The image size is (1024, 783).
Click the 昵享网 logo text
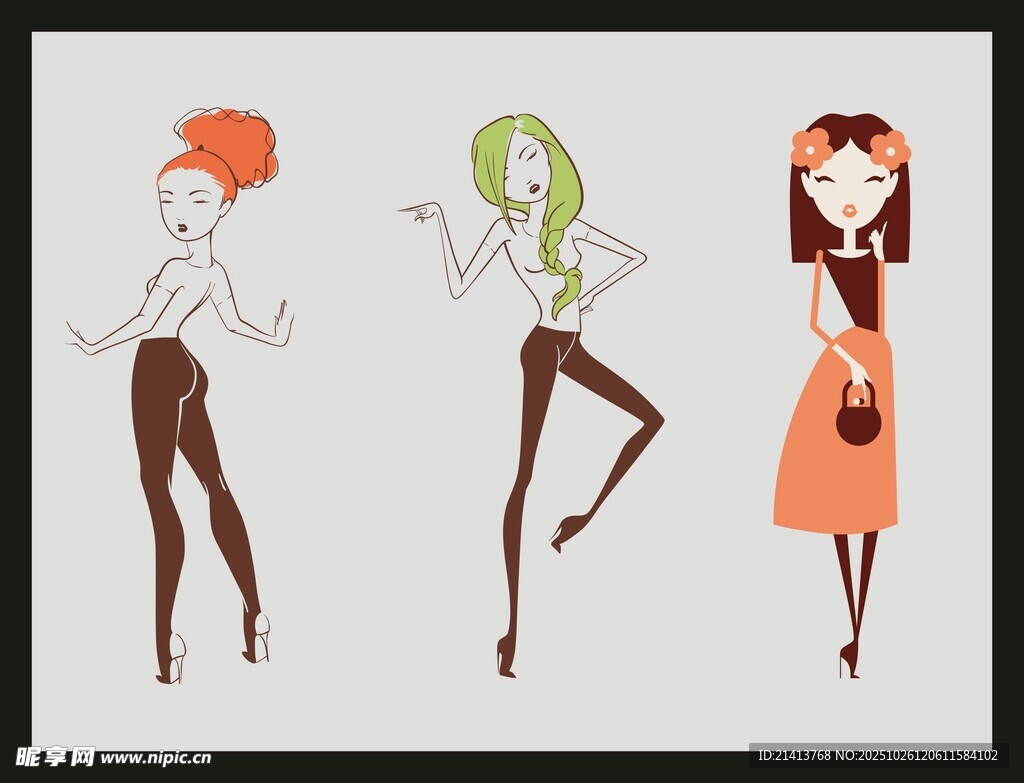(x=54, y=756)
